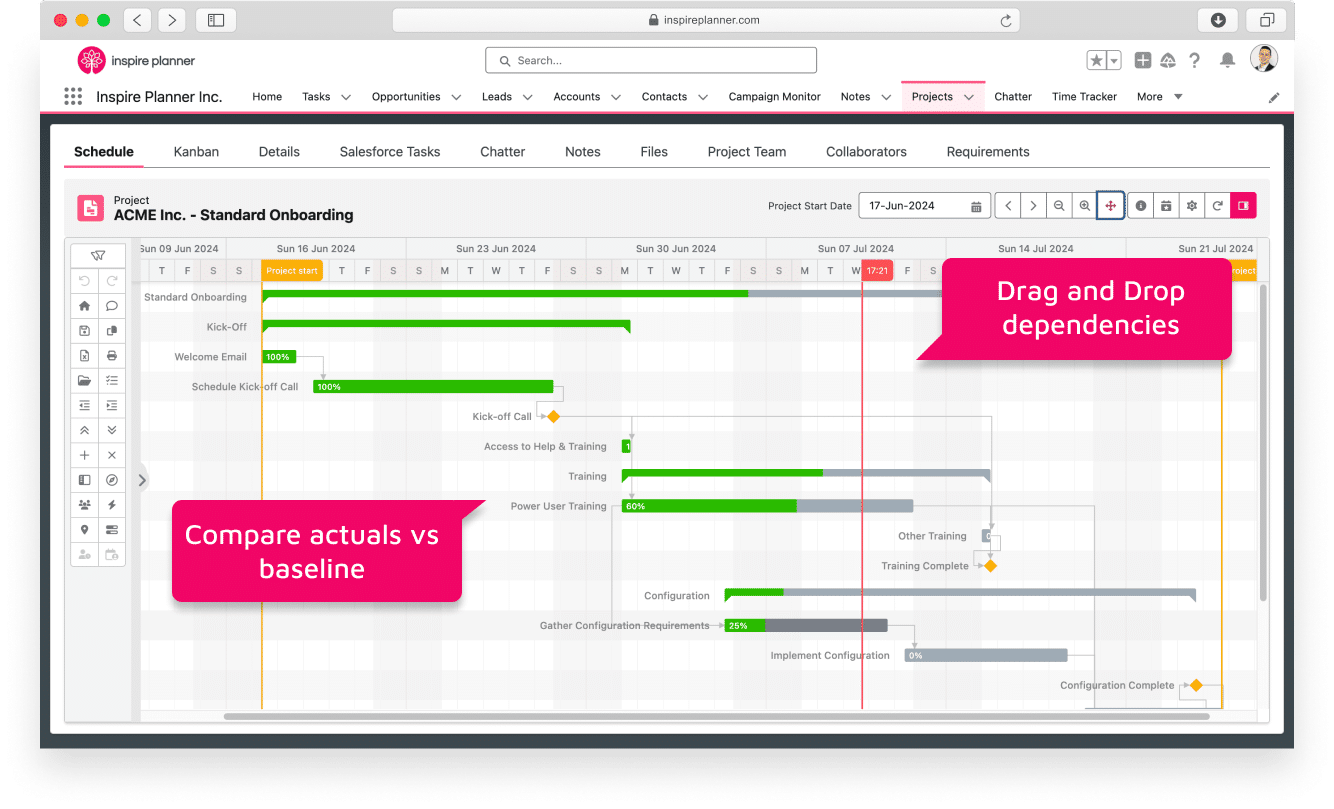Click the save disk icon
Screen dimensions: 1334x809
click(x=84, y=330)
